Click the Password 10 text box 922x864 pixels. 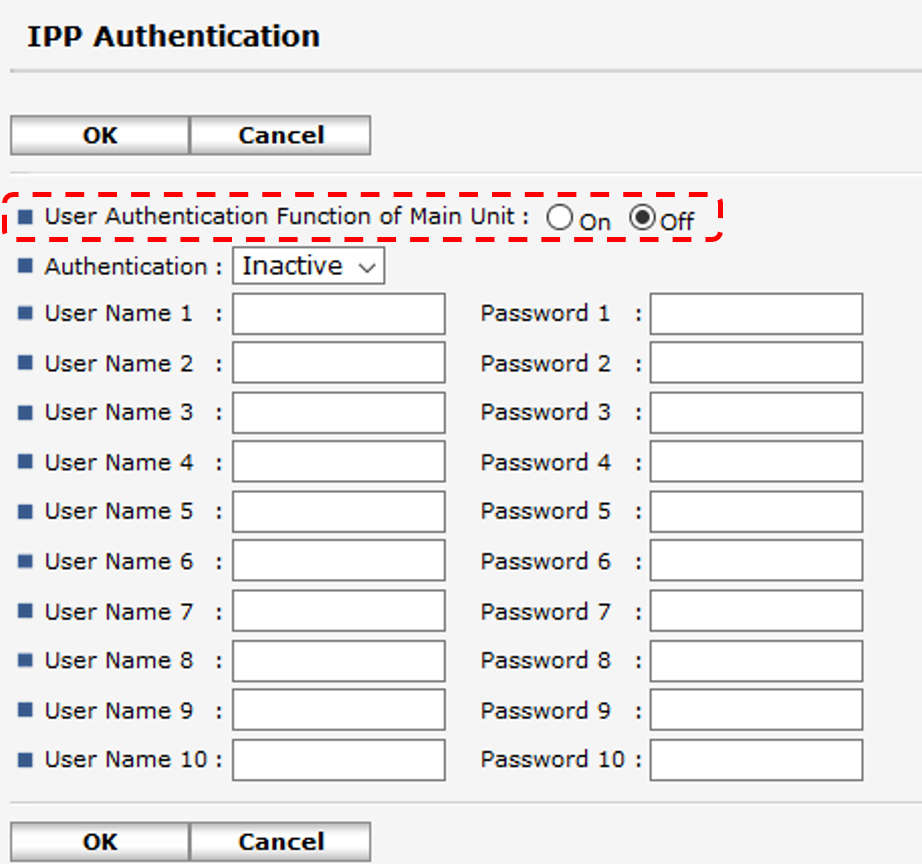click(756, 760)
